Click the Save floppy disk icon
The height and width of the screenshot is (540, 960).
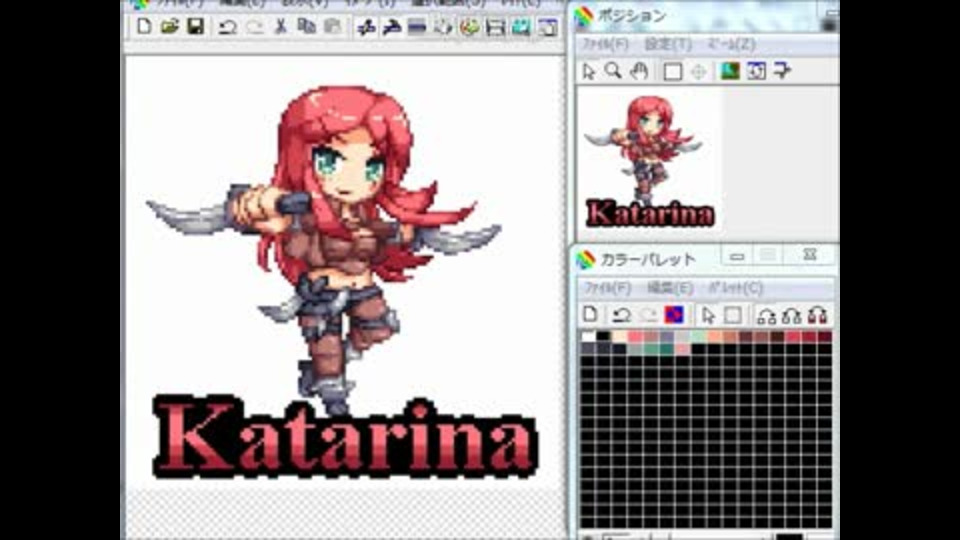[x=195, y=26]
